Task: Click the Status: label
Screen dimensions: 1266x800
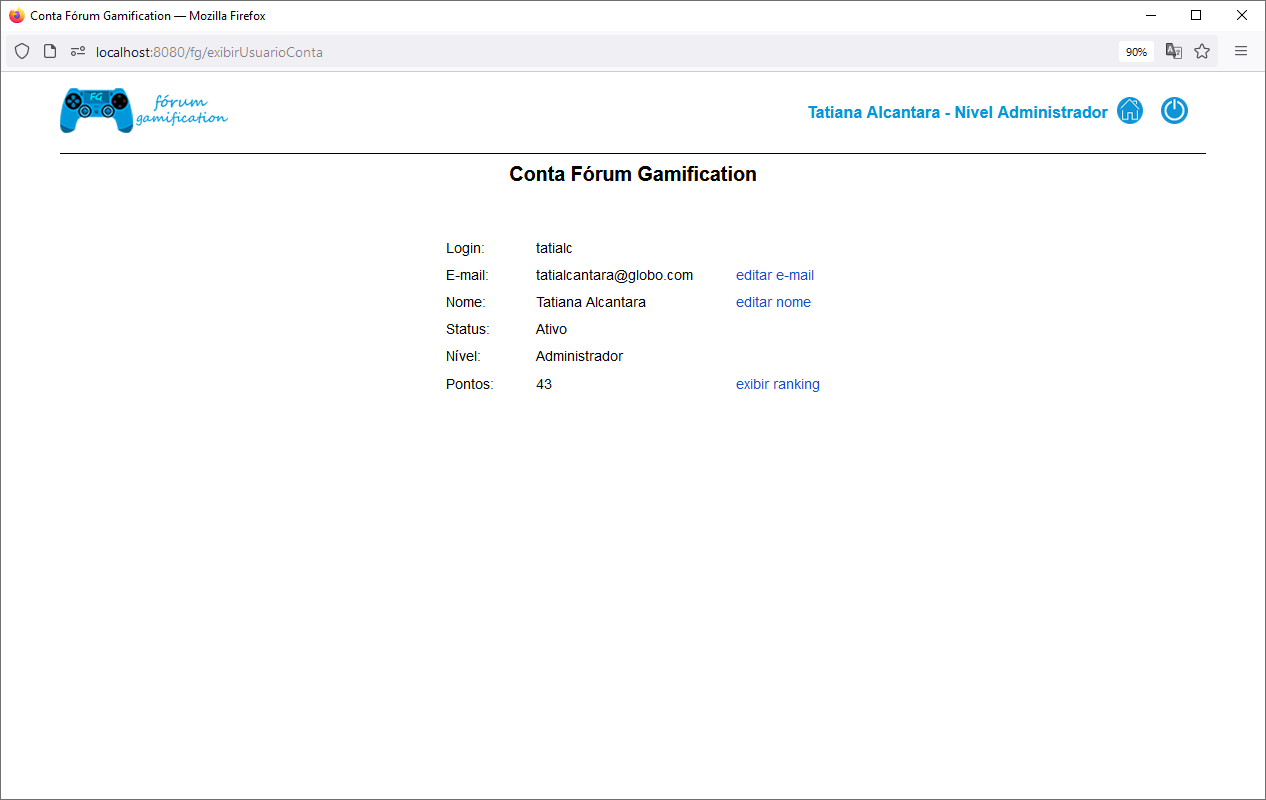Action: (x=468, y=329)
